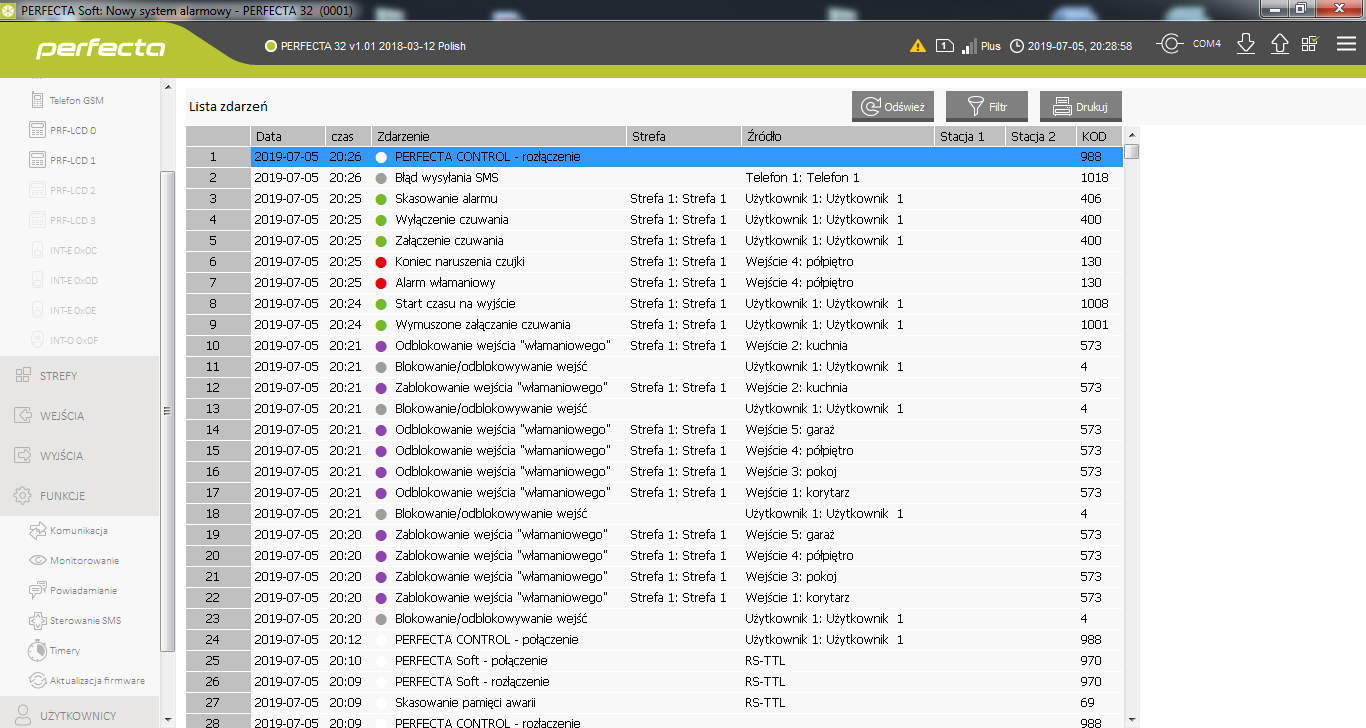The image size is (1366, 728).
Task: Click the Filtr button
Action: (986, 107)
